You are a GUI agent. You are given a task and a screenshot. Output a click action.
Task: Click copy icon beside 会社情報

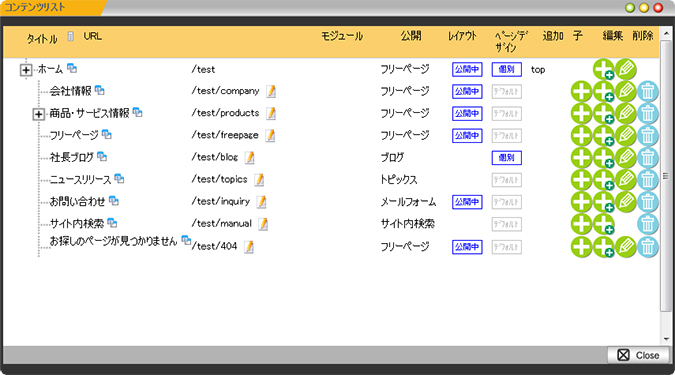[99, 90]
